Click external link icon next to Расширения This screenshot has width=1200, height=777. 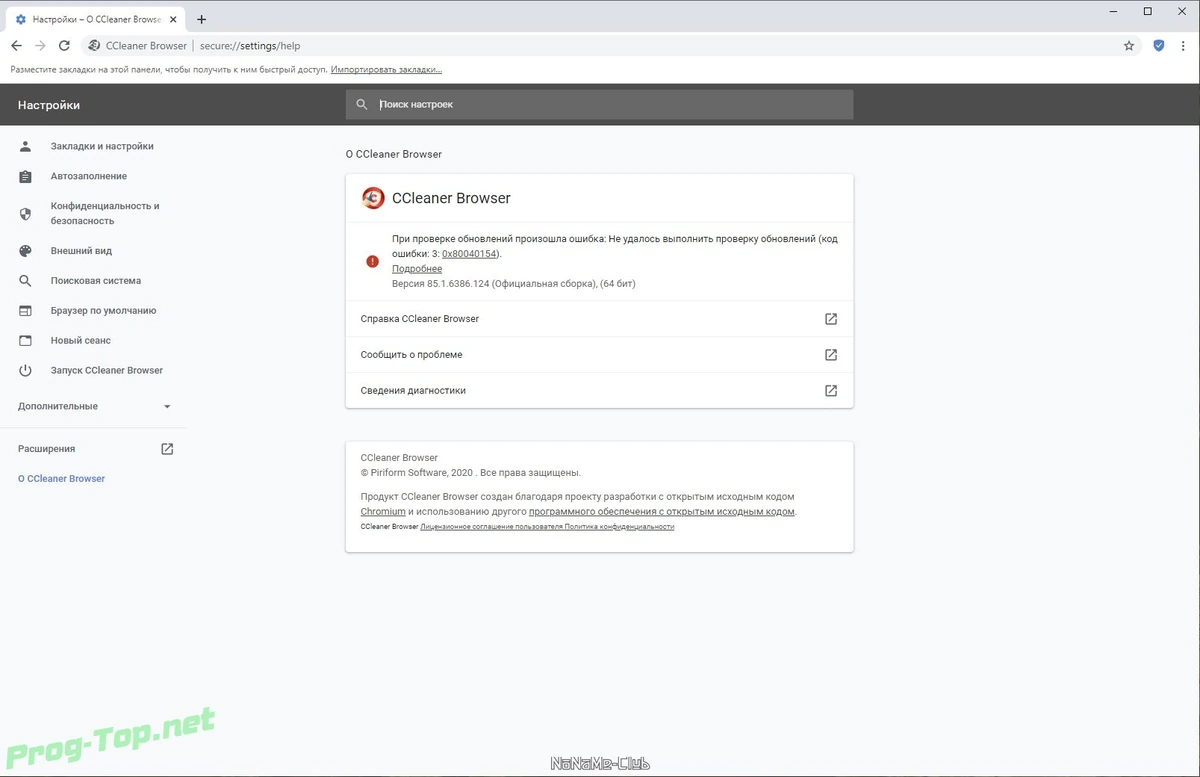point(167,449)
